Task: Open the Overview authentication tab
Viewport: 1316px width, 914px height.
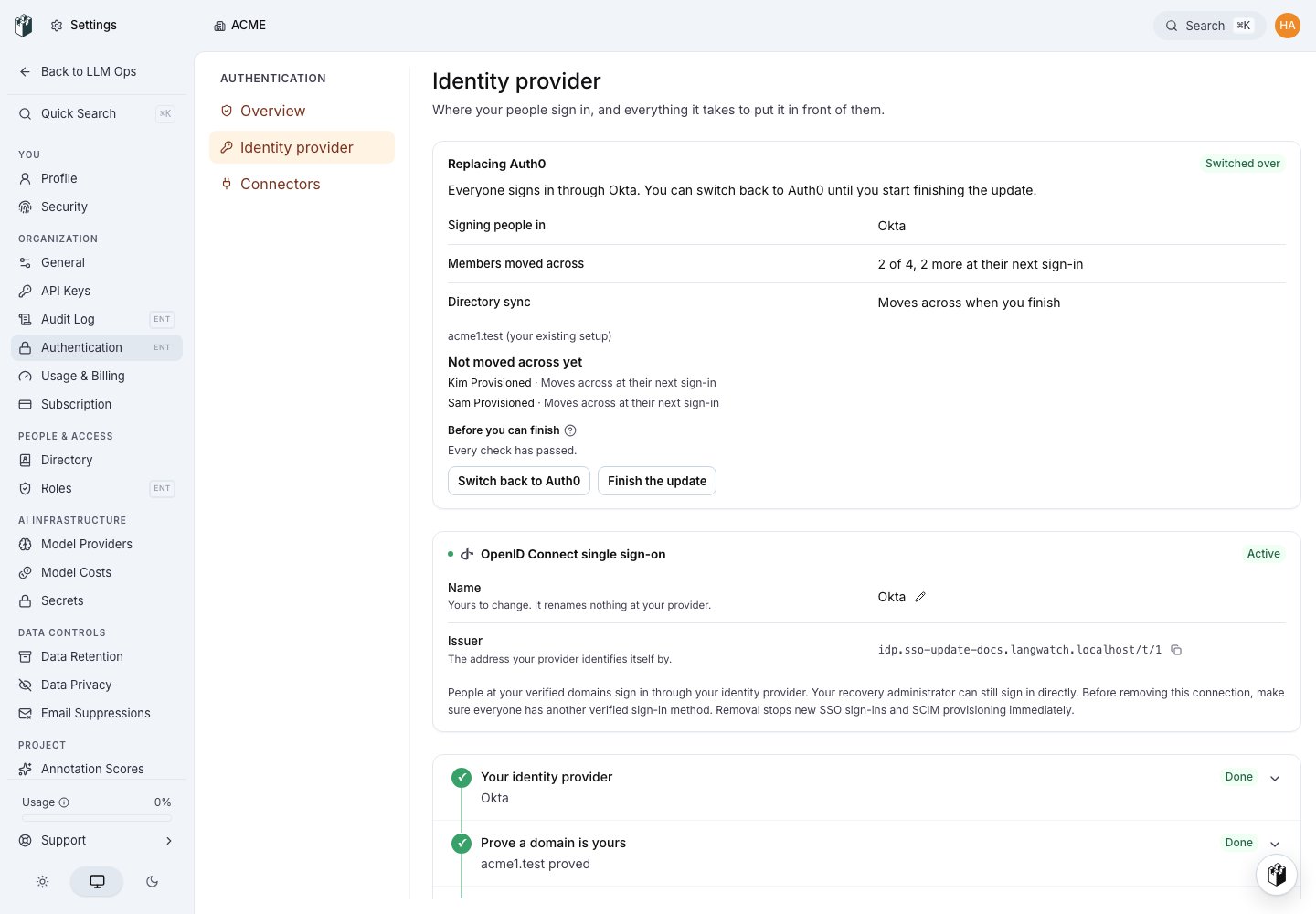Action: 302,111
